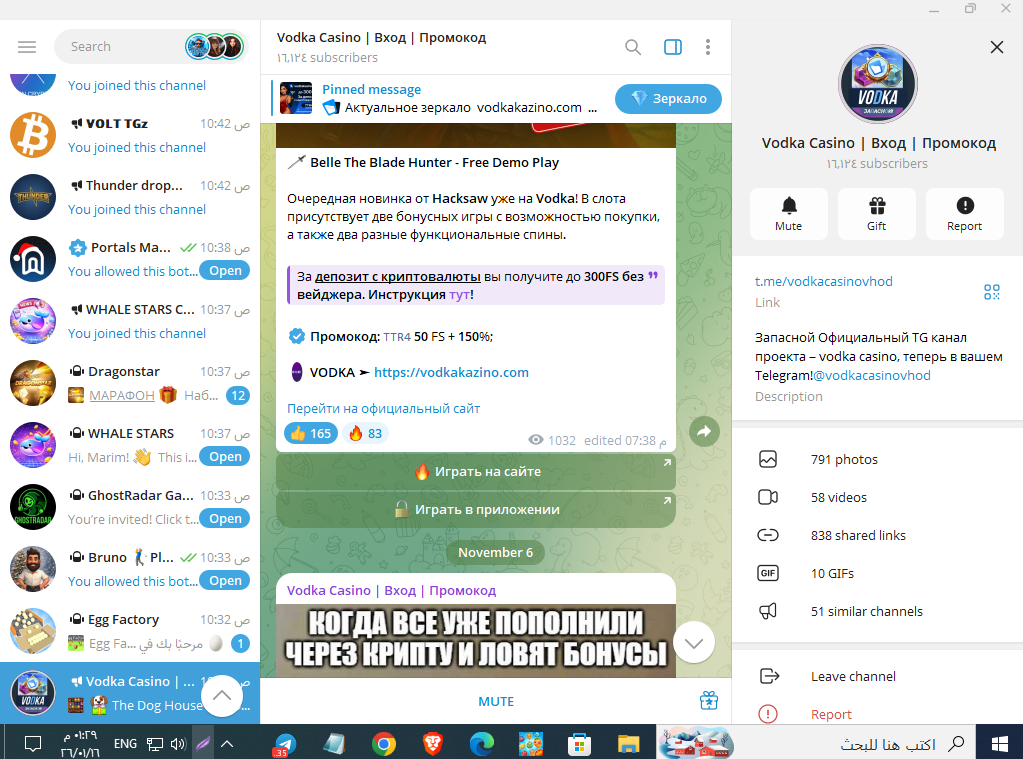Image resolution: width=1023 pixels, height=759 pixels.
Task: Open the 10 GIFs section
Action: (878, 573)
